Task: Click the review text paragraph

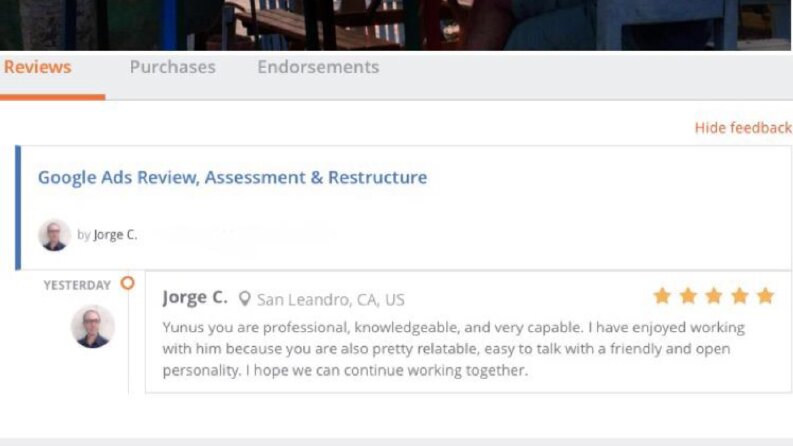Action: (x=453, y=349)
